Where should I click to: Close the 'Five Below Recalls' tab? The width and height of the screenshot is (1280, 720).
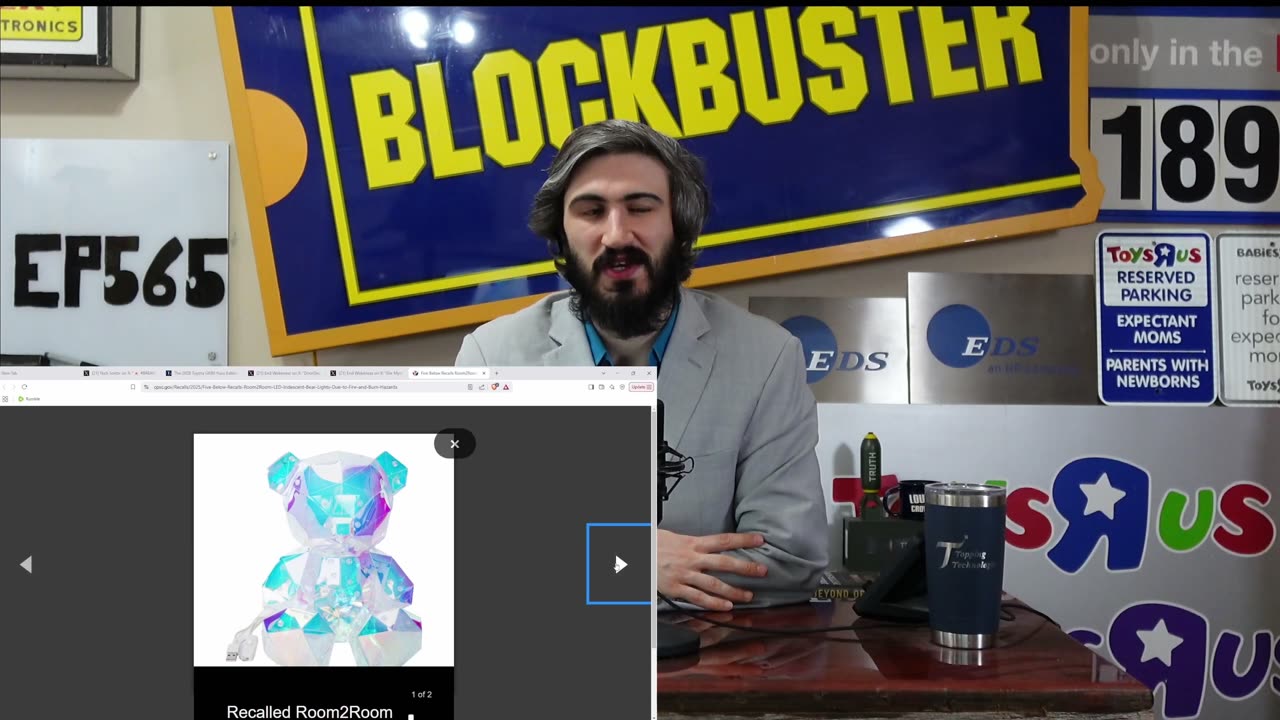(484, 373)
